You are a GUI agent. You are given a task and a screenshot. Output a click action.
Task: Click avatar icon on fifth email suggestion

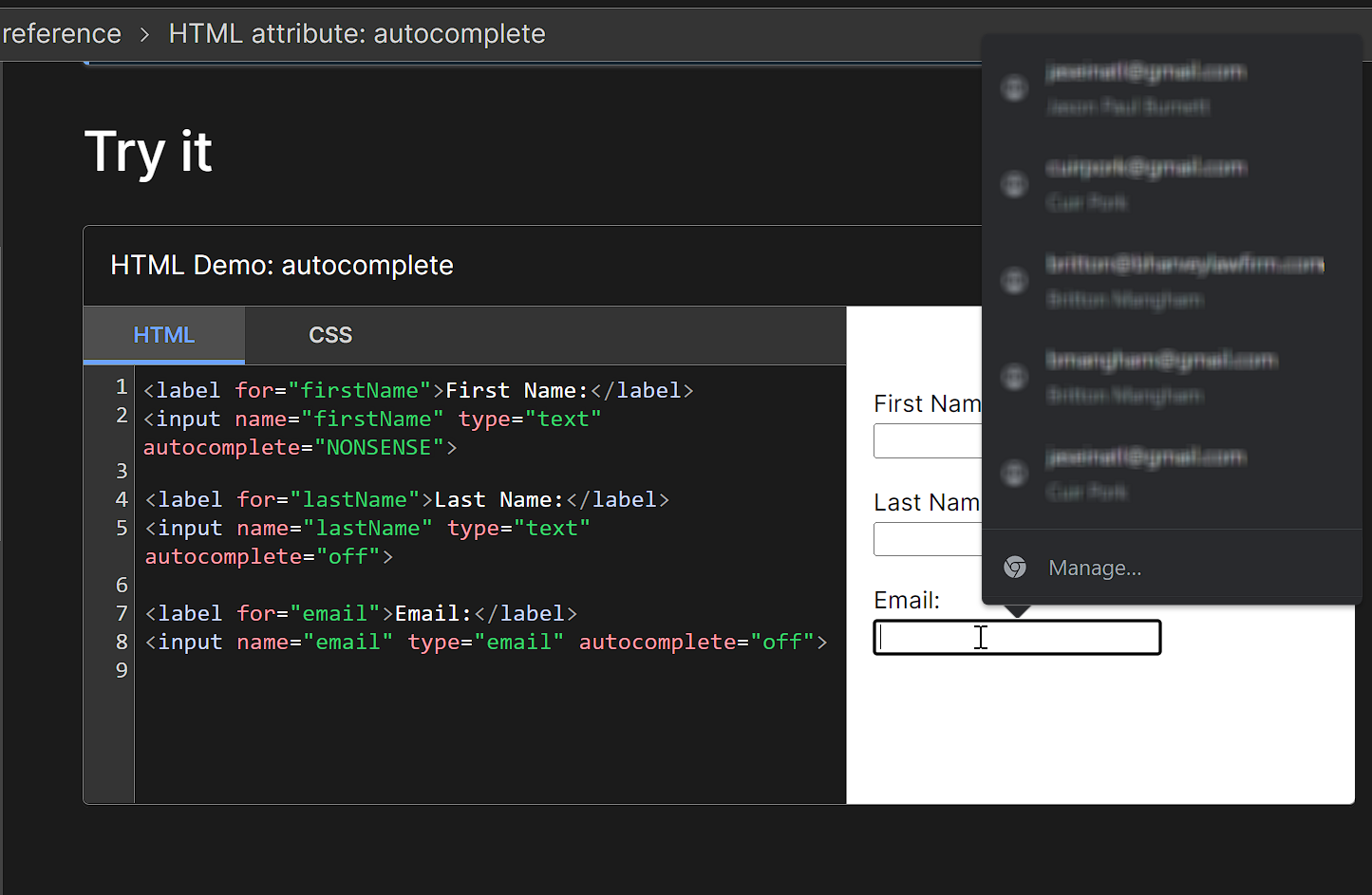(x=1014, y=473)
